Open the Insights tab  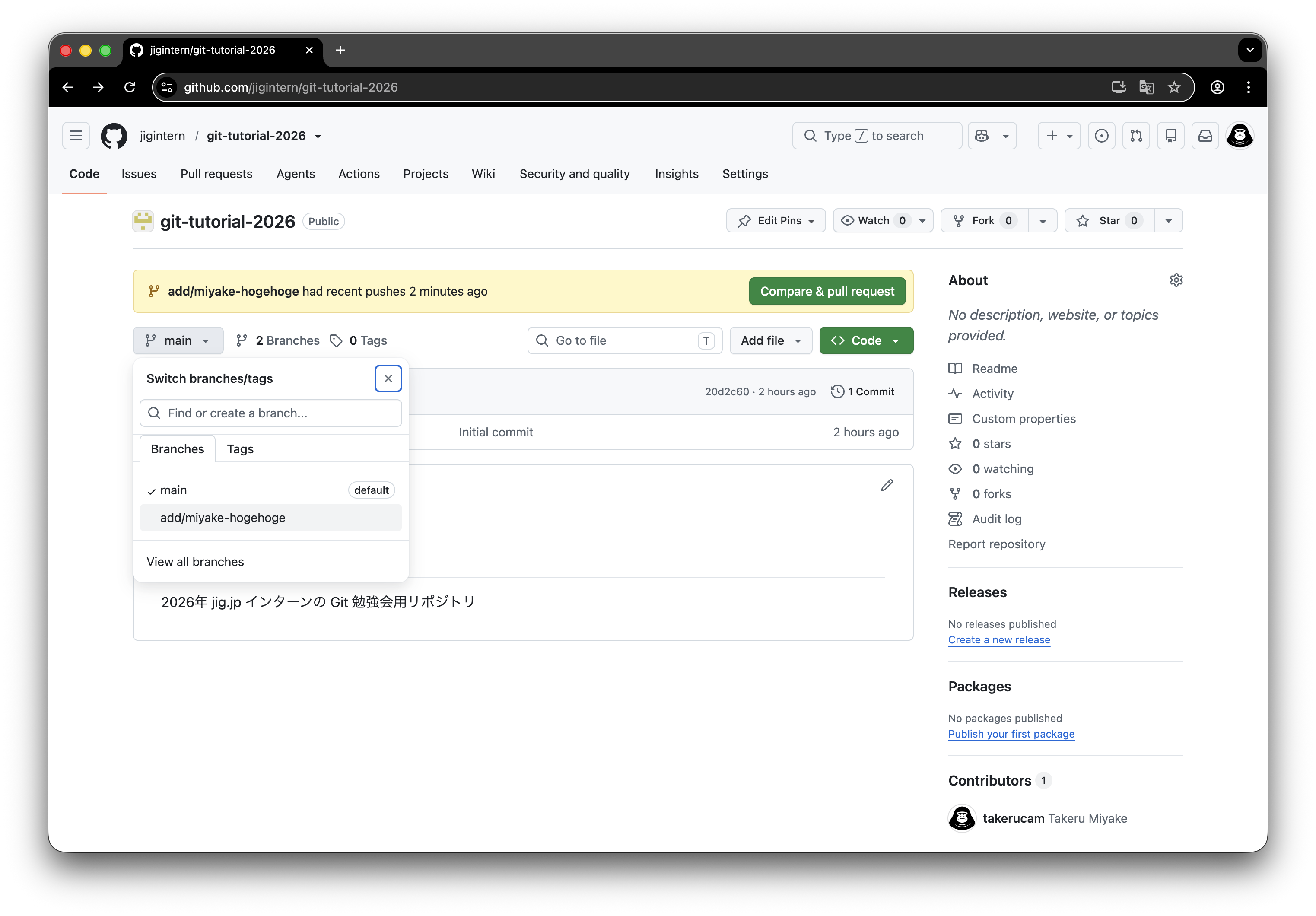pyautogui.click(x=676, y=174)
